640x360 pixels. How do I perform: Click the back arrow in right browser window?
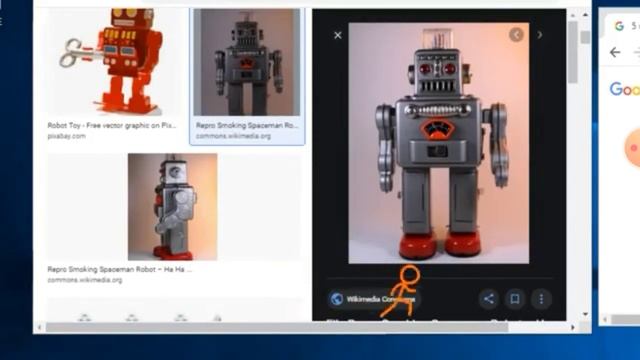coord(615,52)
